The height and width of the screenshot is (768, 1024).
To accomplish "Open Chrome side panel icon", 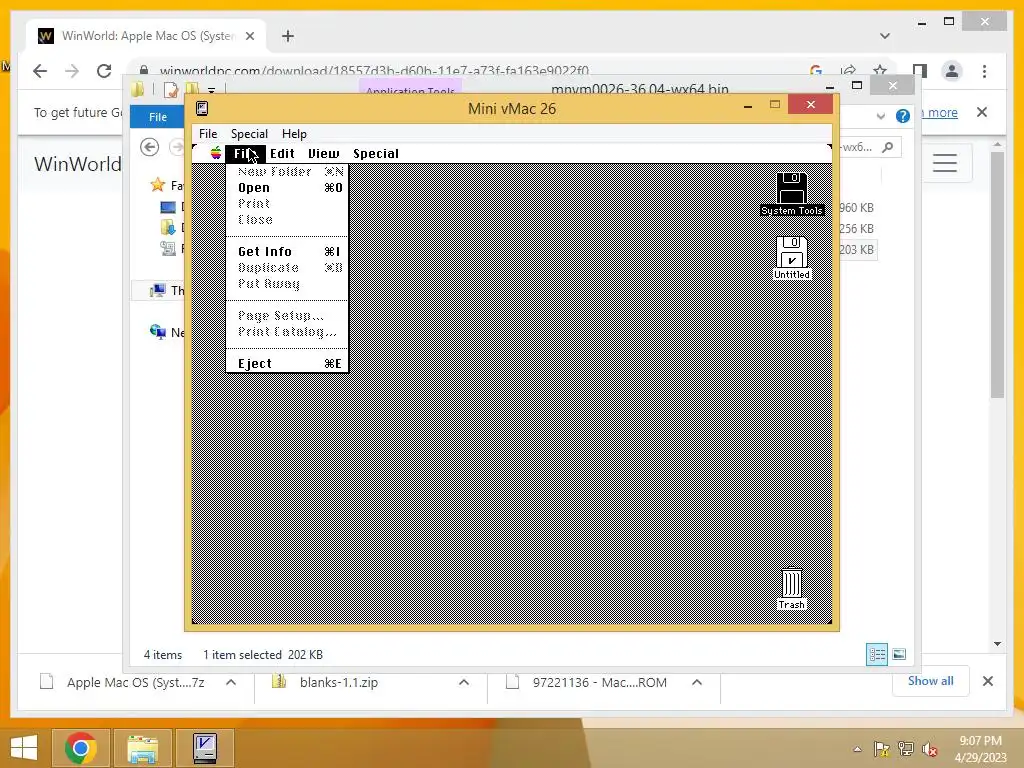I will tap(920, 71).
